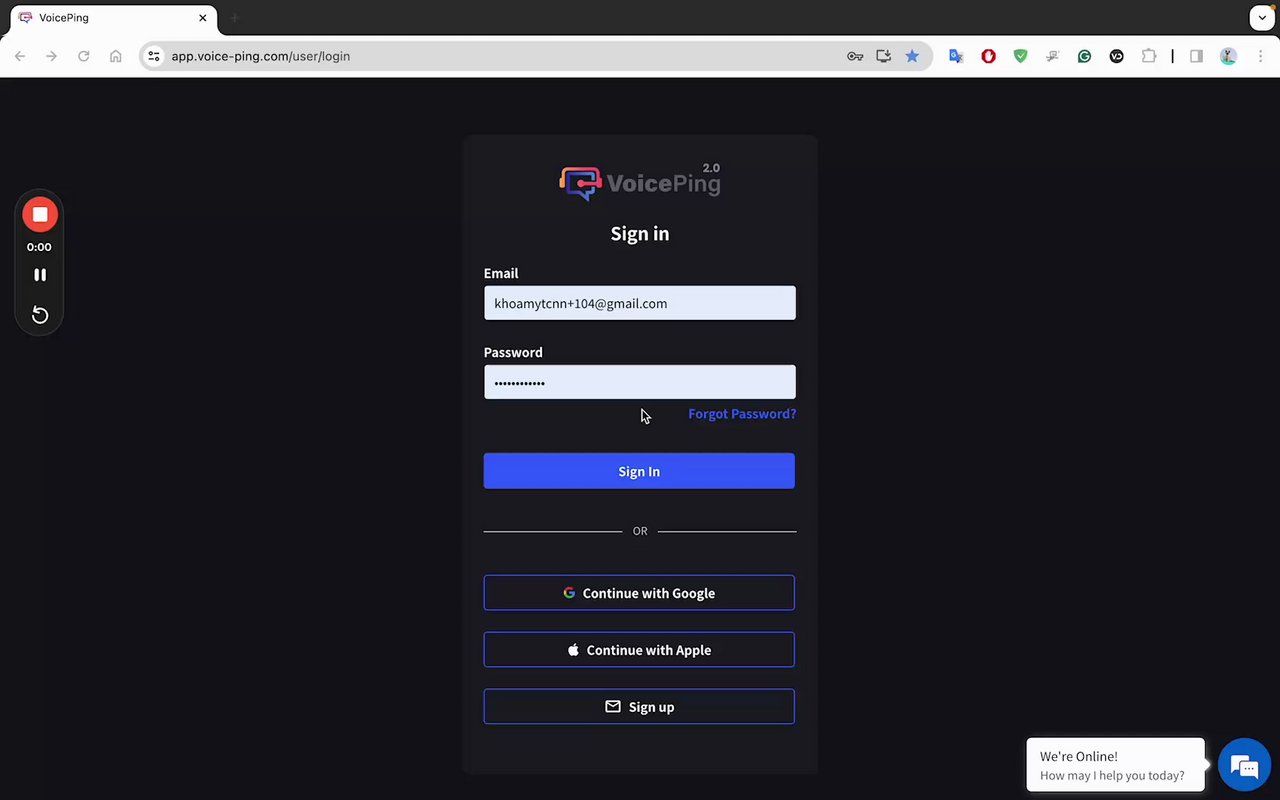1280x800 pixels.
Task: Open the browser extensions puzzle icon
Action: (1148, 56)
